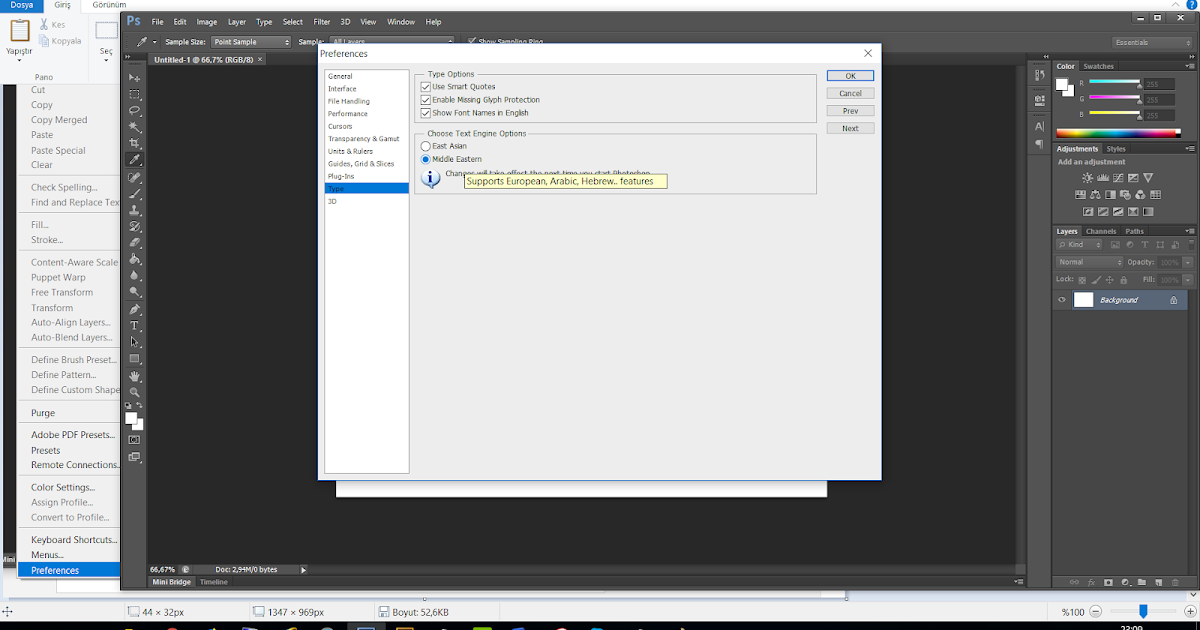Select the Eyedropper tool in the toolbar
The width and height of the screenshot is (1200, 630).
point(134,160)
